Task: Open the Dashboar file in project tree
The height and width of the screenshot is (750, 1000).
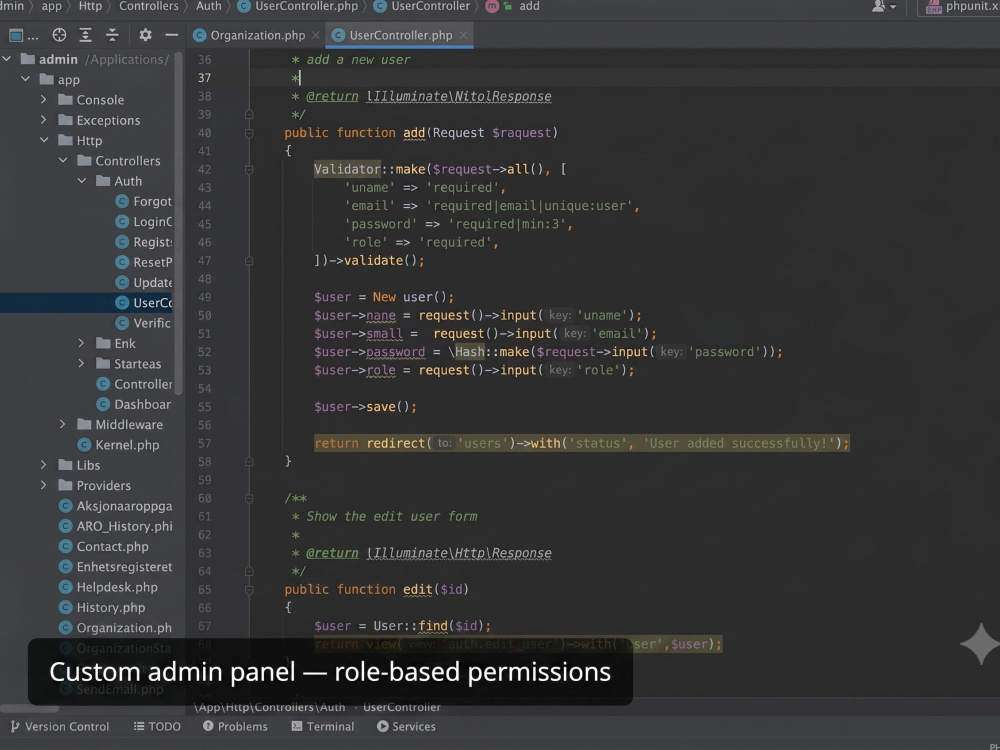Action: pos(134,404)
